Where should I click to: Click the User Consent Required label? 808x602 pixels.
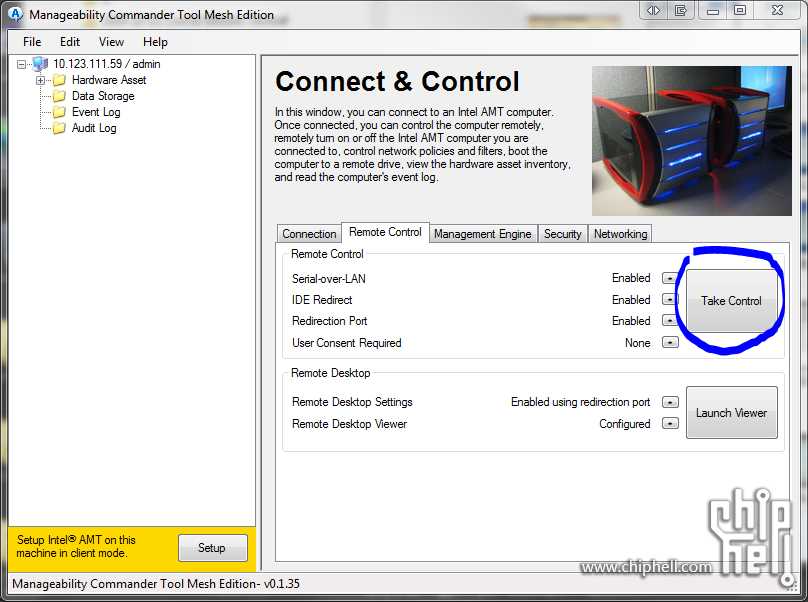347,343
